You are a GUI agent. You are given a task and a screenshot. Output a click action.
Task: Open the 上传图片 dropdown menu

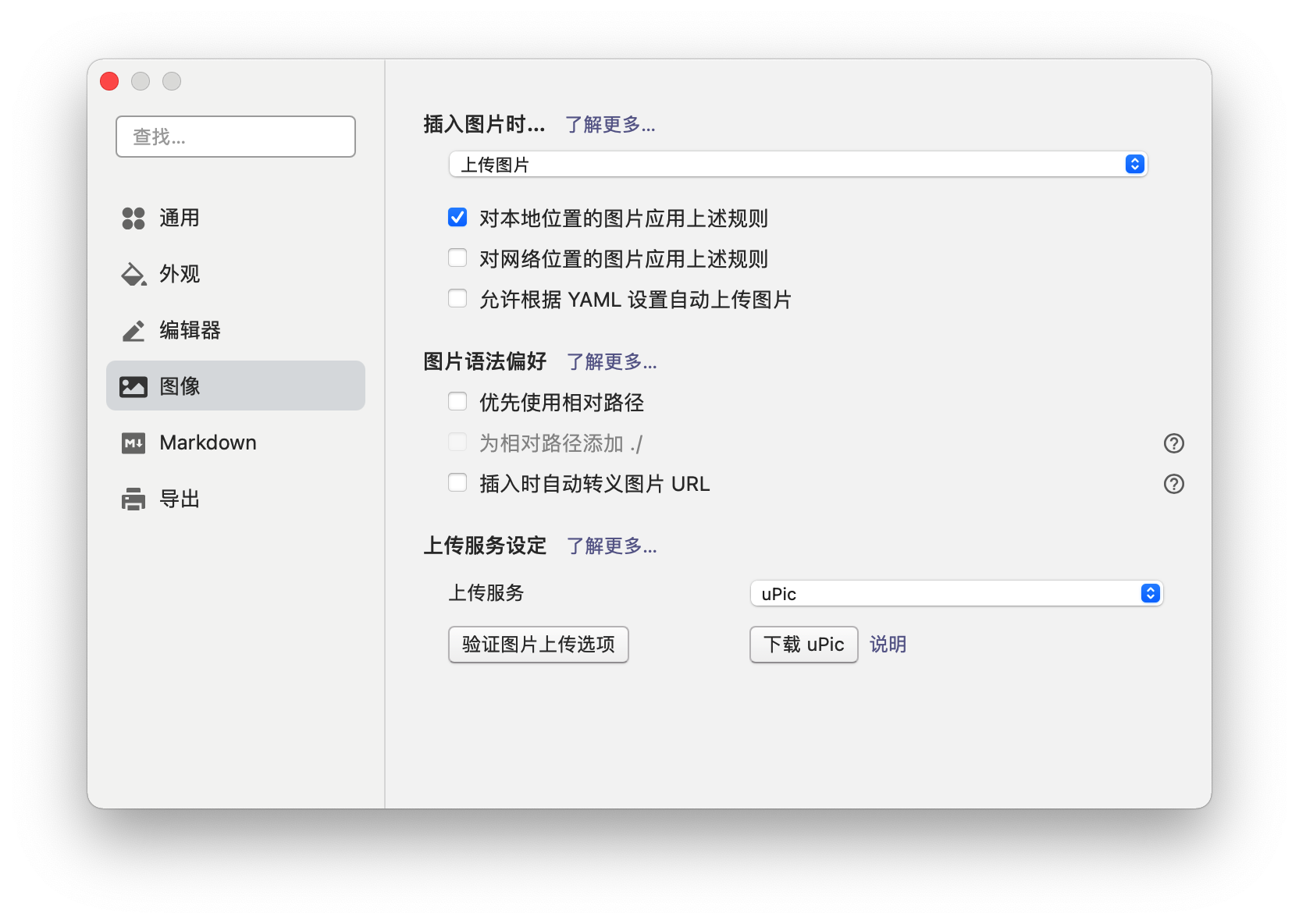pos(796,164)
